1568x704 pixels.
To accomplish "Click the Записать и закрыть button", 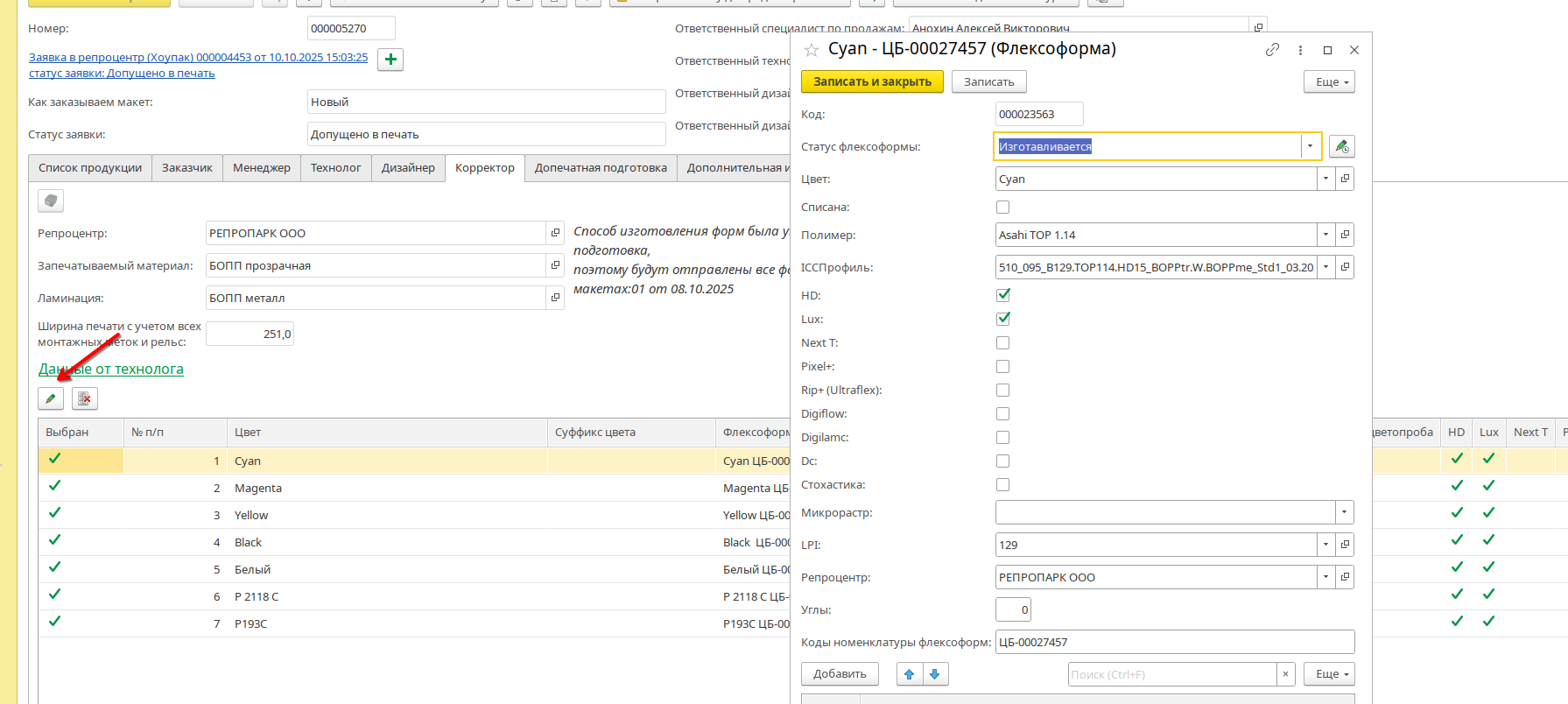I will (872, 81).
